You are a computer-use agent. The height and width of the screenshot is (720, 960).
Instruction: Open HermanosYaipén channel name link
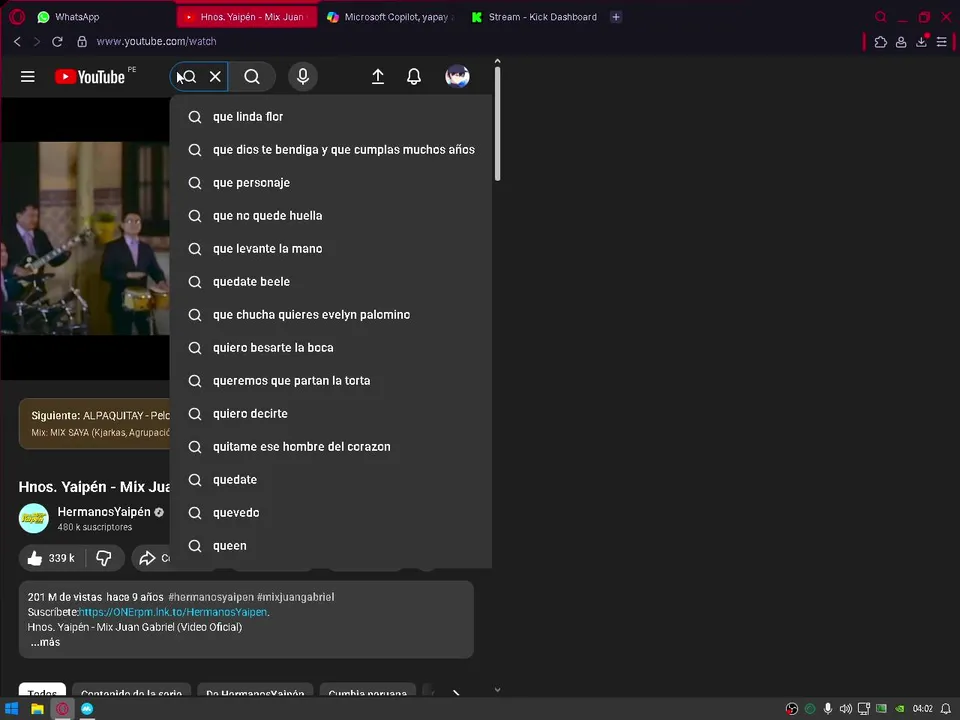tap(104, 512)
